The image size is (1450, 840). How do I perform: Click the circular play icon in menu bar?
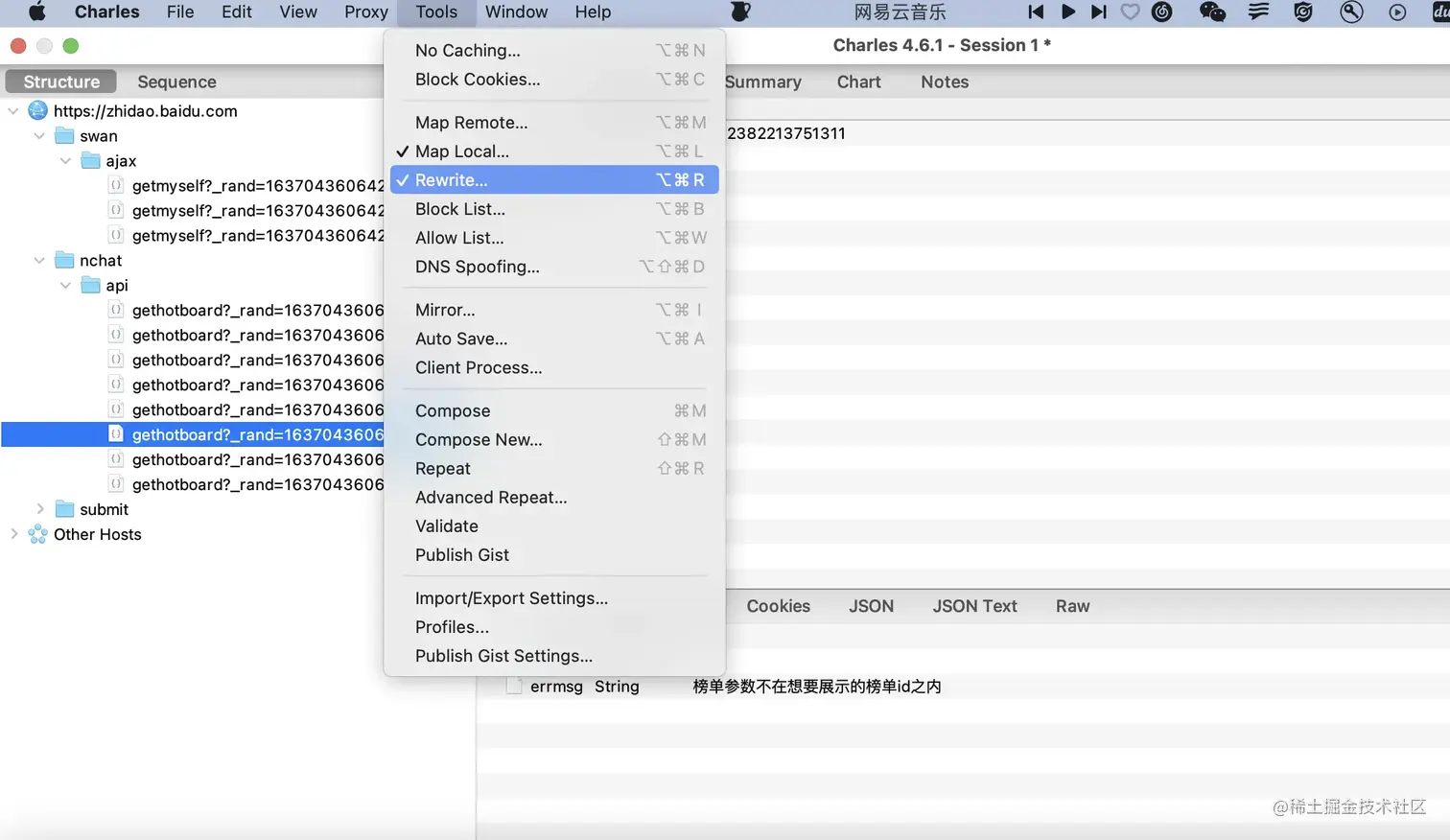tap(1398, 12)
